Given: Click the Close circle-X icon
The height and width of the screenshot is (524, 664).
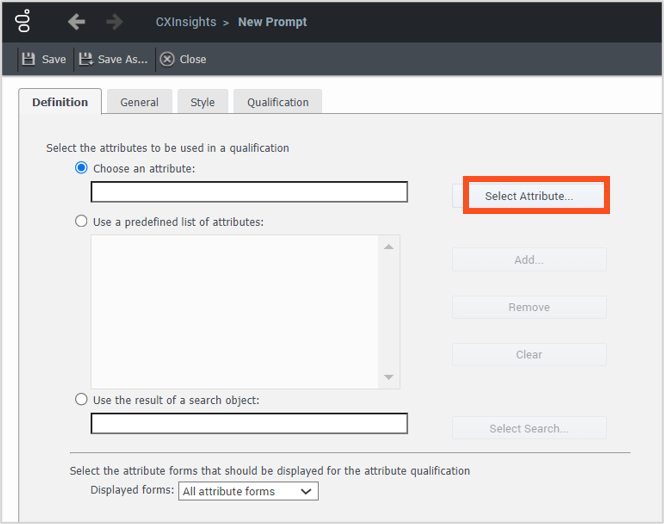Looking at the screenshot, I should (167, 59).
